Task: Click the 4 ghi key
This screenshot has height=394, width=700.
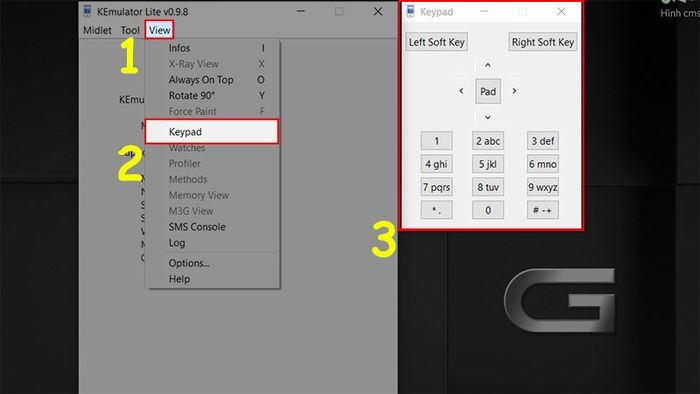Action: pos(437,164)
